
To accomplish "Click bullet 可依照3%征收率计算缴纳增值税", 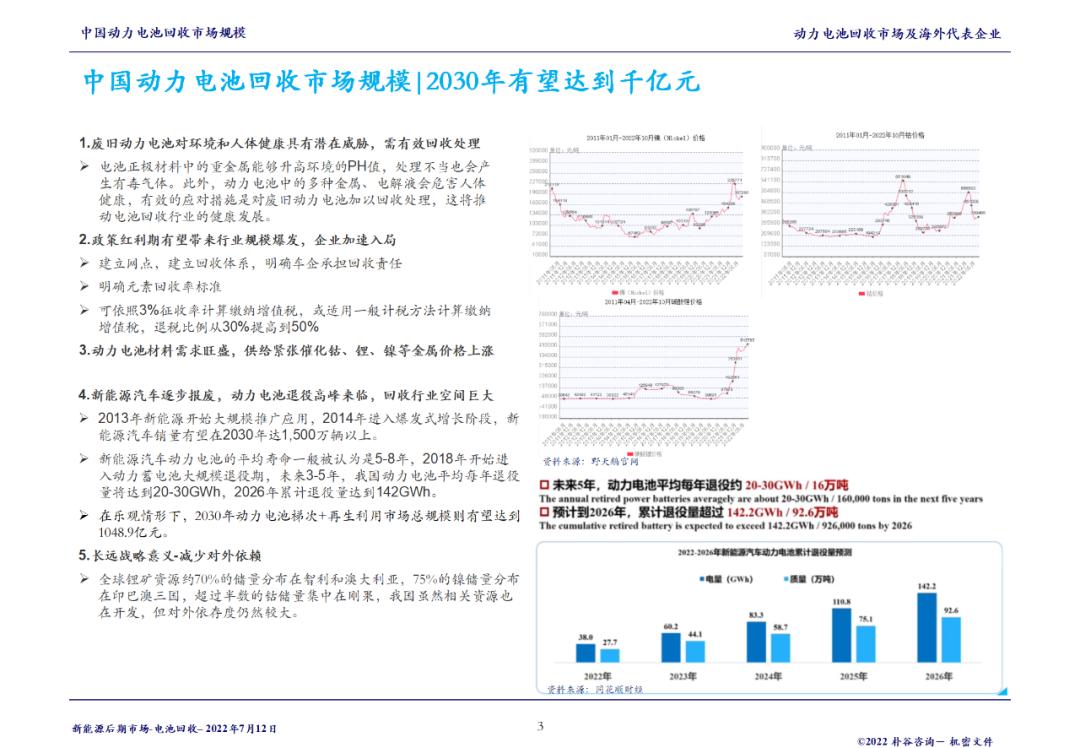I will [x=295, y=318].
